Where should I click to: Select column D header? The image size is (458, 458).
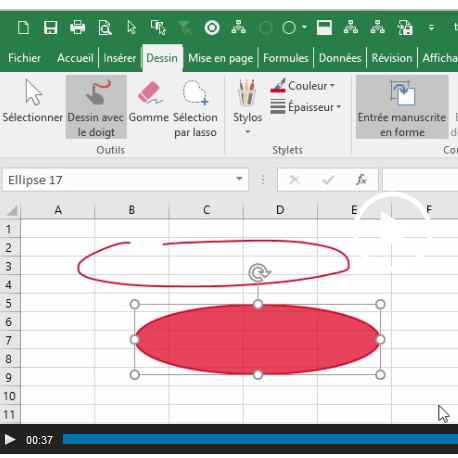click(x=280, y=210)
